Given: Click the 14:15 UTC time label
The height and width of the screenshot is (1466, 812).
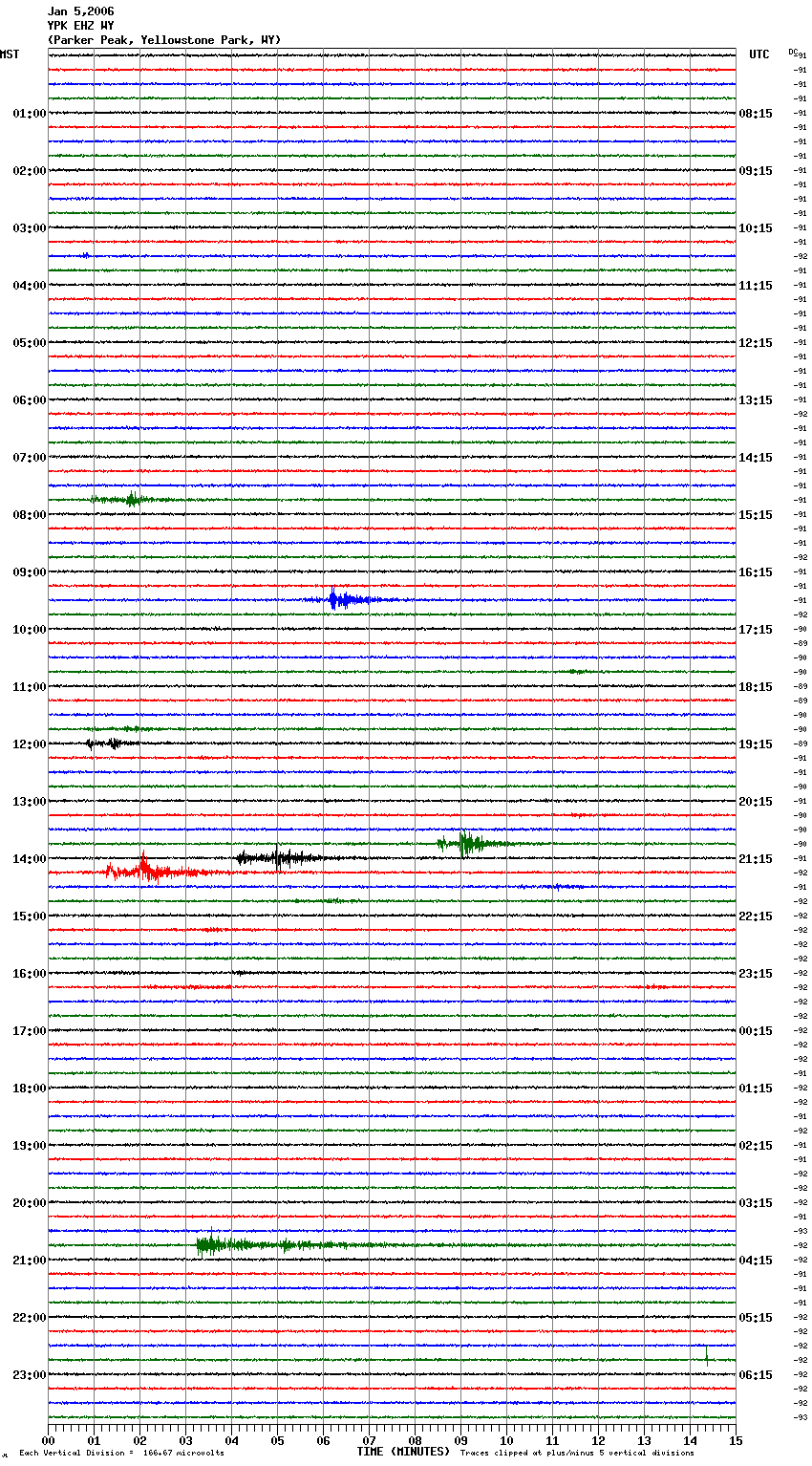Looking at the screenshot, I should pyautogui.click(x=756, y=458).
